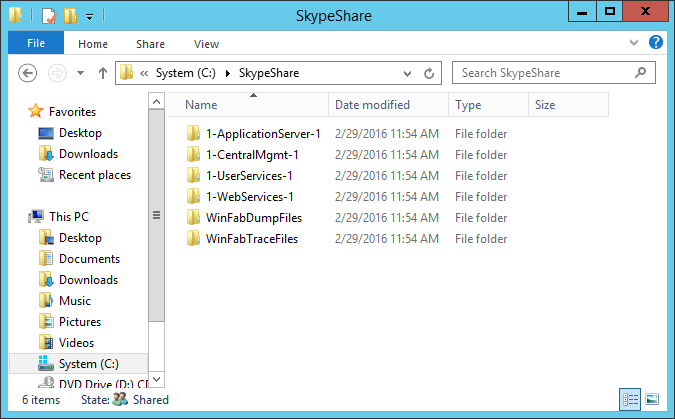The height and width of the screenshot is (419, 675).
Task: Sort by the Size column header
Action: pos(568,105)
